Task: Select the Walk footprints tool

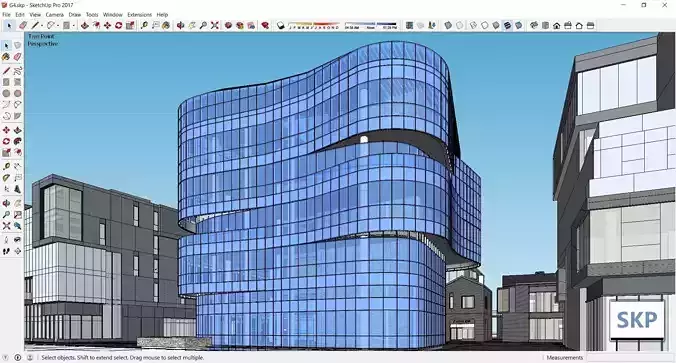Action: pos(6,251)
